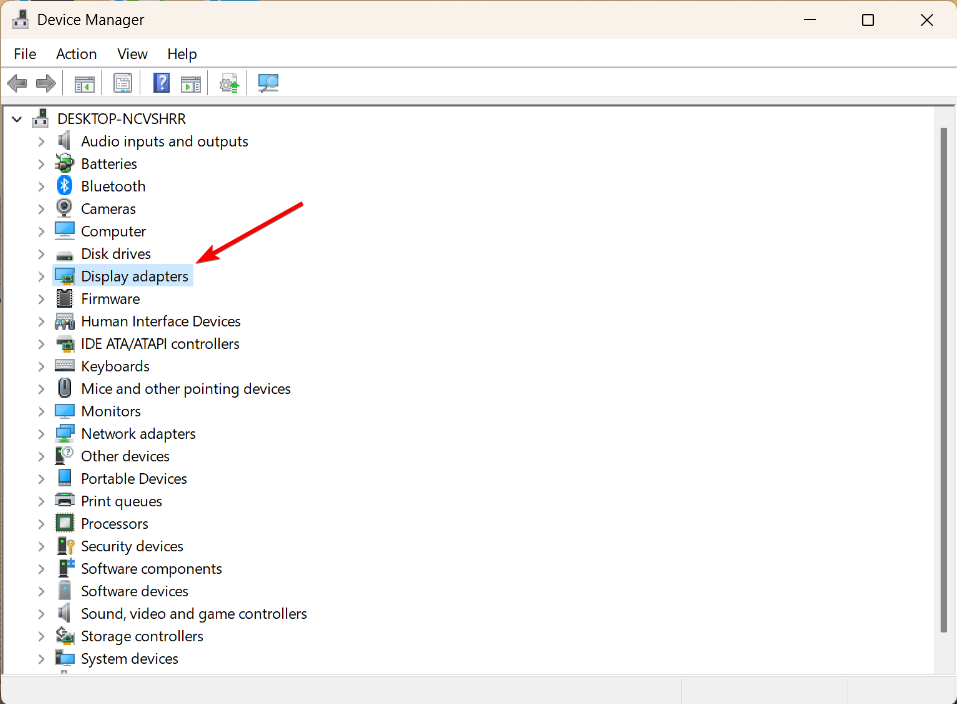Screen dimensions: 957x704
Task: Click Scan for hardware changes icon
Action: coord(268,83)
